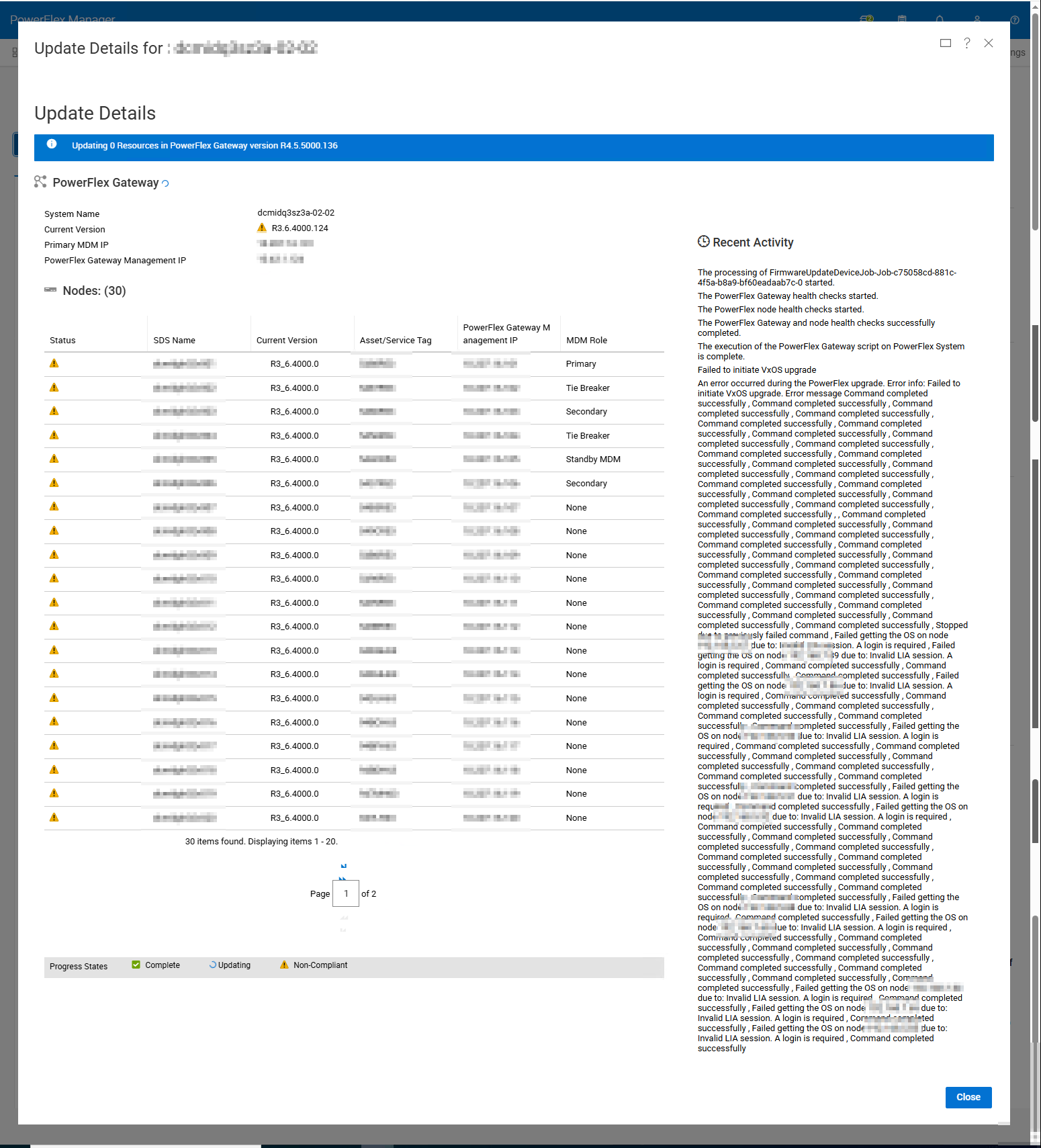Image resolution: width=1041 pixels, height=1148 pixels.
Task: Click the 'Updating 0 Resources' banner message
Action: pos(205,146)
